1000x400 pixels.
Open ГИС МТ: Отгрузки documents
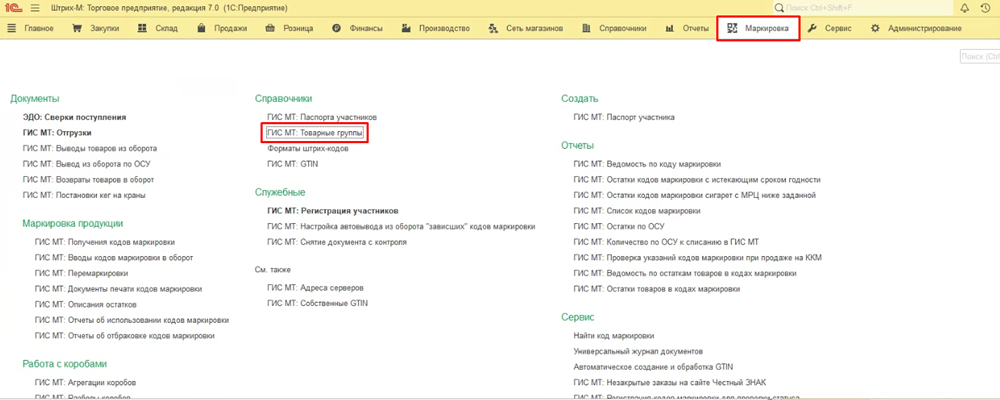click(57, 132)
